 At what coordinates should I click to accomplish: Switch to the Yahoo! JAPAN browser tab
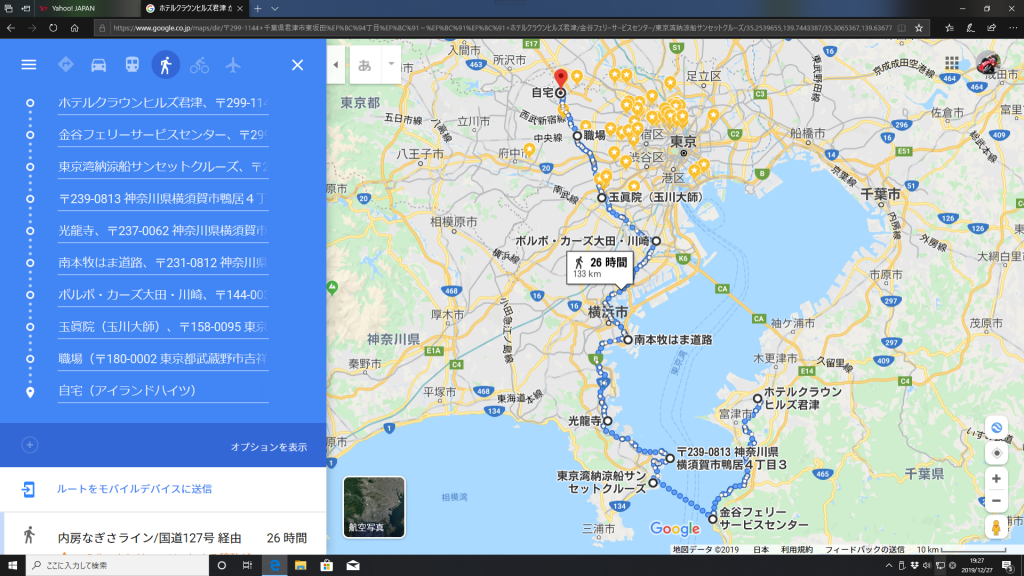click(x=88, y=8)
